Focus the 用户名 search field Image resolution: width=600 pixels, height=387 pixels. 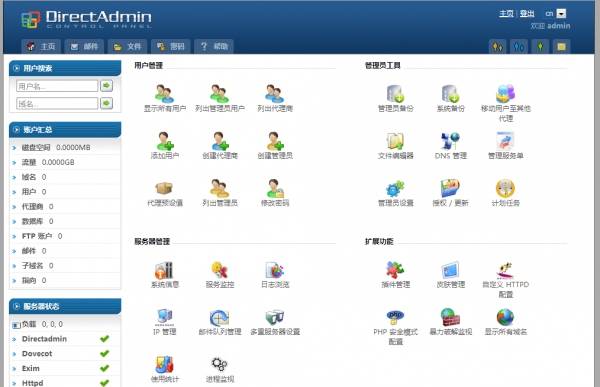tap(57, 86)
